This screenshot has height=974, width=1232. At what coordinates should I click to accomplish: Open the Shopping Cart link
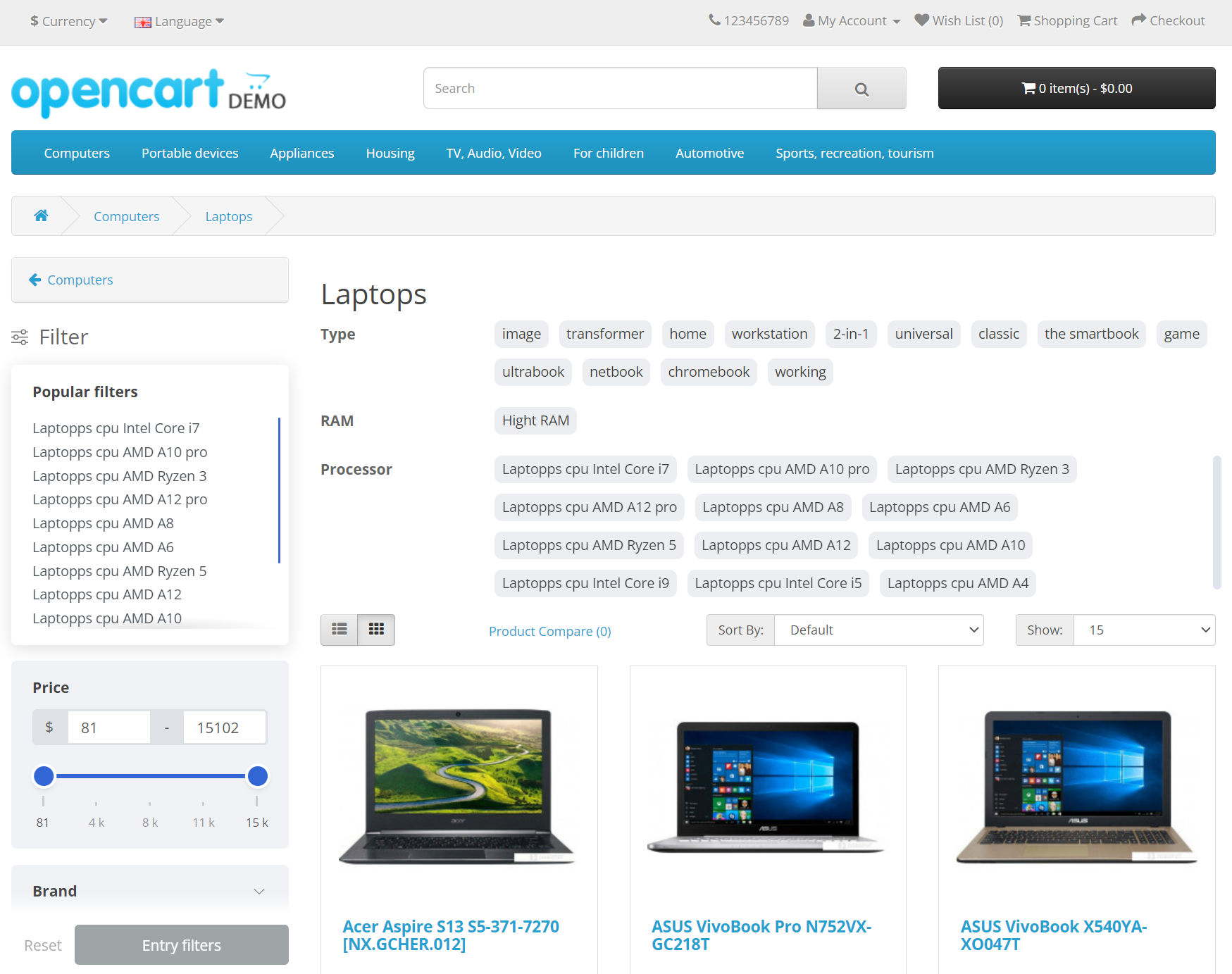(1067, 20)
